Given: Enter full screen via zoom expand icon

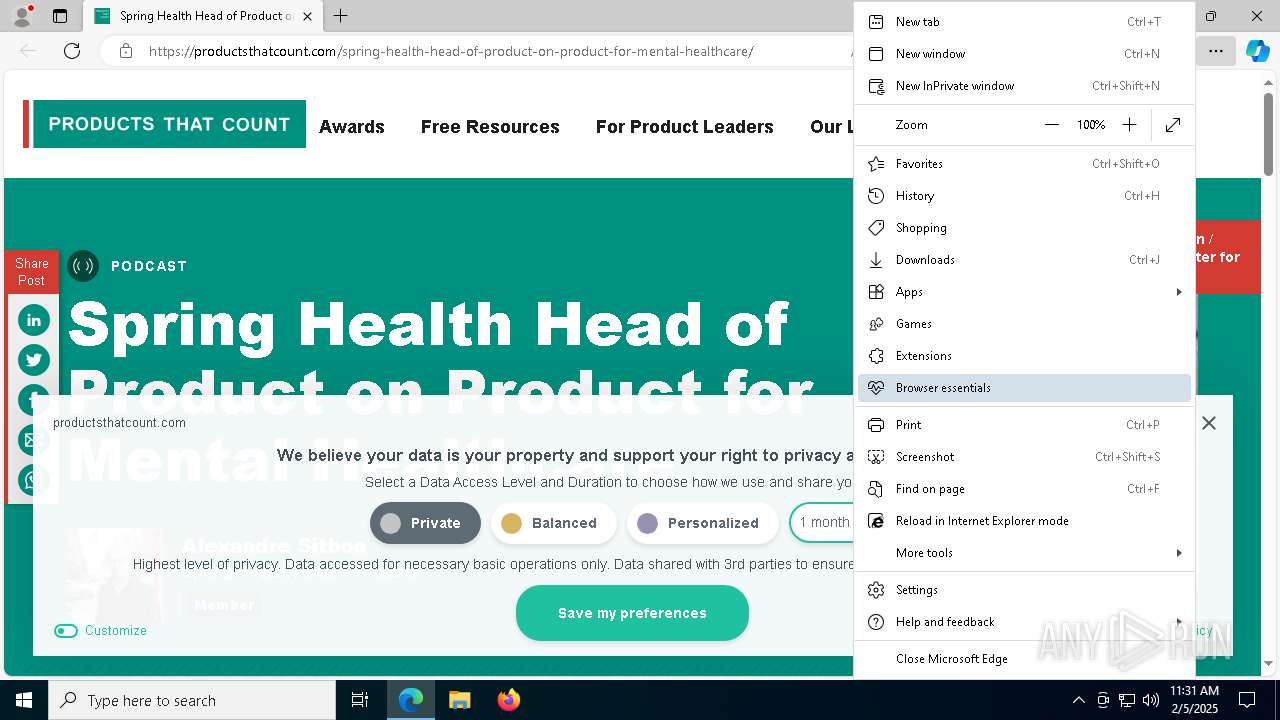Looking at the screenshot, I should (x=1173, y=125).
